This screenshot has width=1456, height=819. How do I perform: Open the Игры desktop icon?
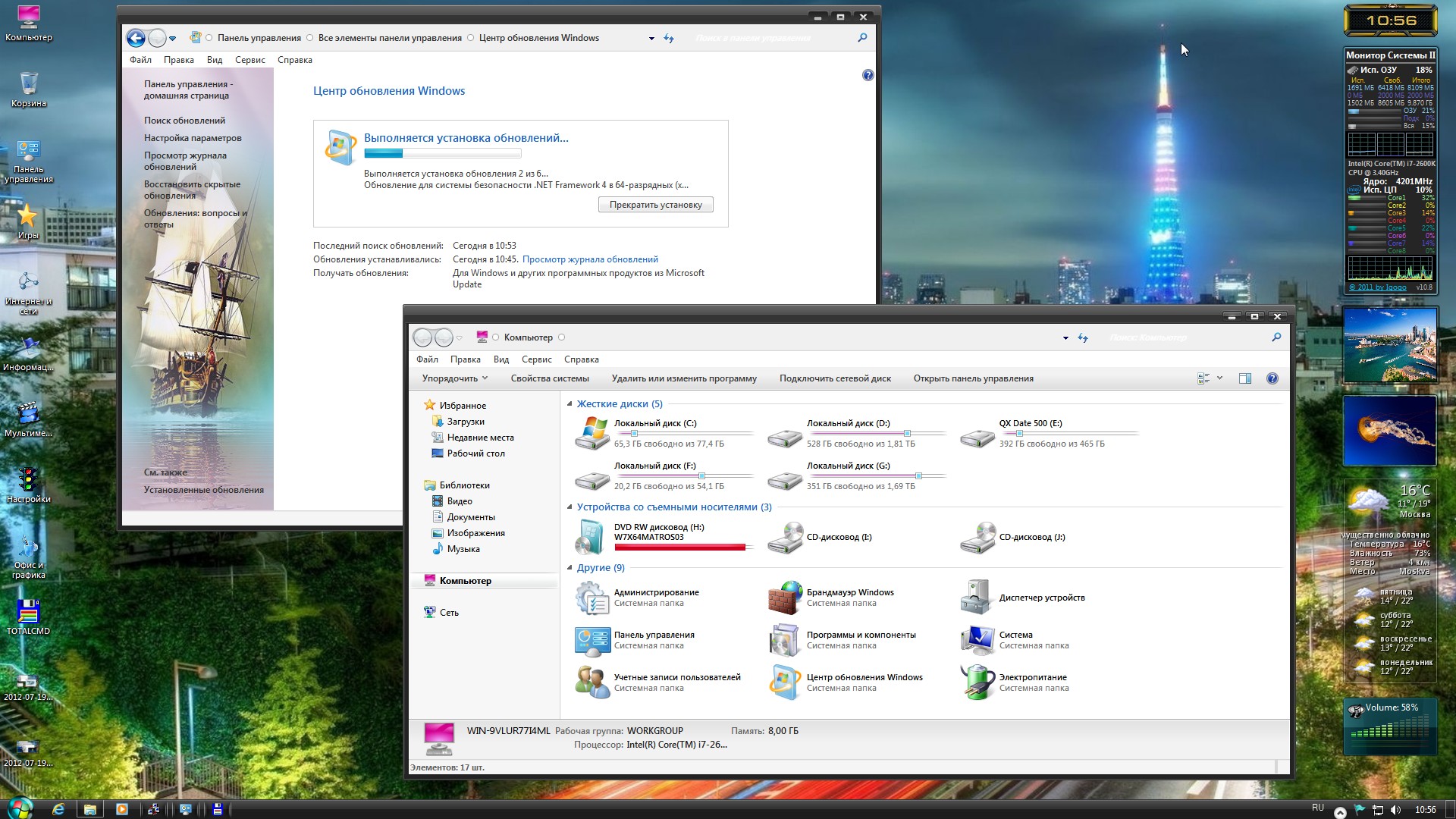[28, 221]
